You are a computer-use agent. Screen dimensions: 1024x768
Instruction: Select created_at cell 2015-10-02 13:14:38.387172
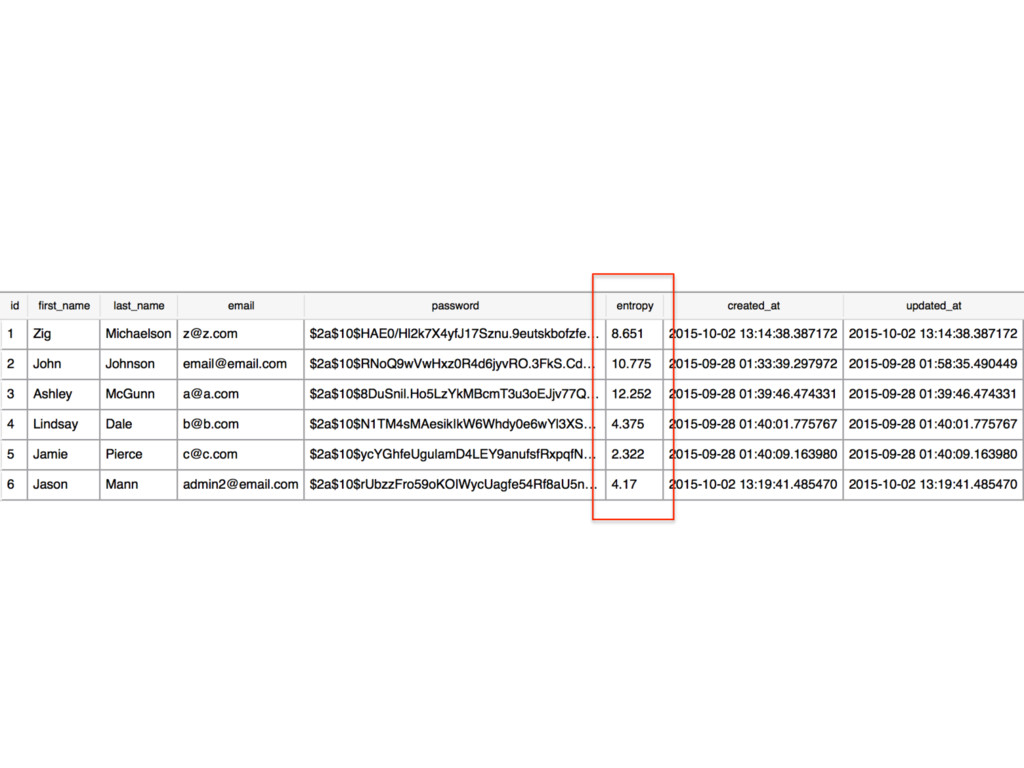754,334
